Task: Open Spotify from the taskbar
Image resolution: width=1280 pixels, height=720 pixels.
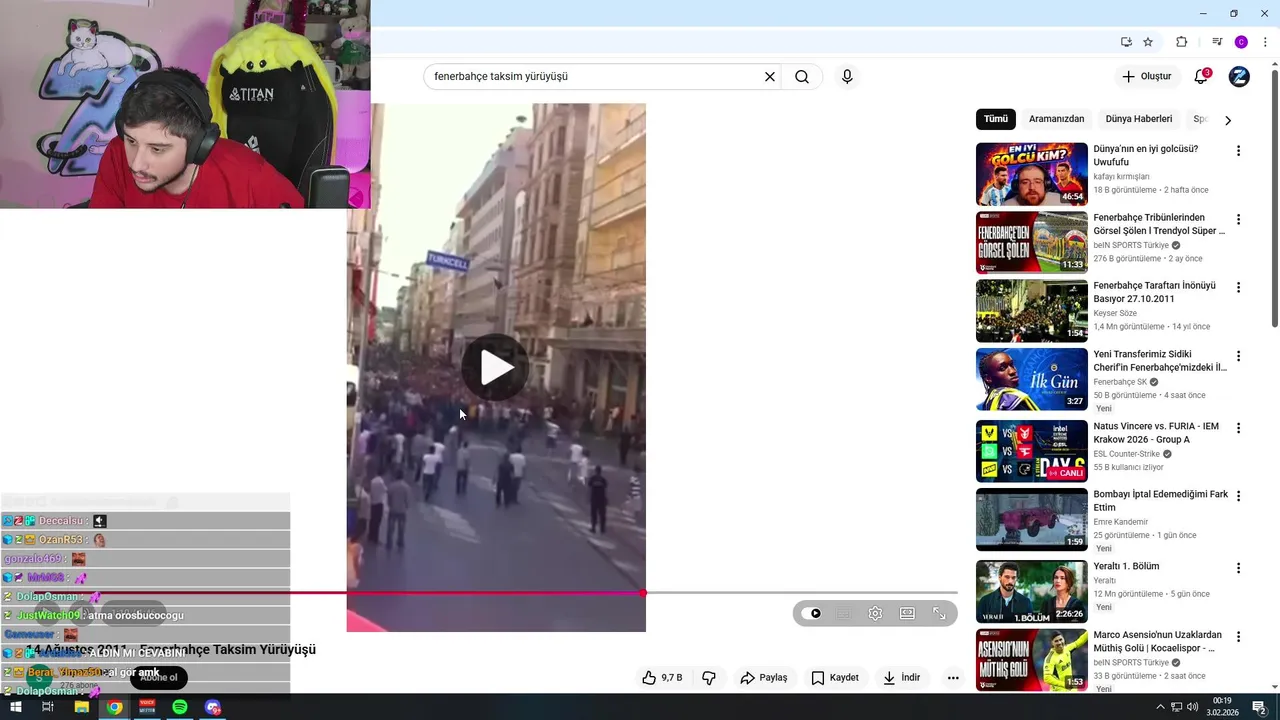Action: point(180,707)
